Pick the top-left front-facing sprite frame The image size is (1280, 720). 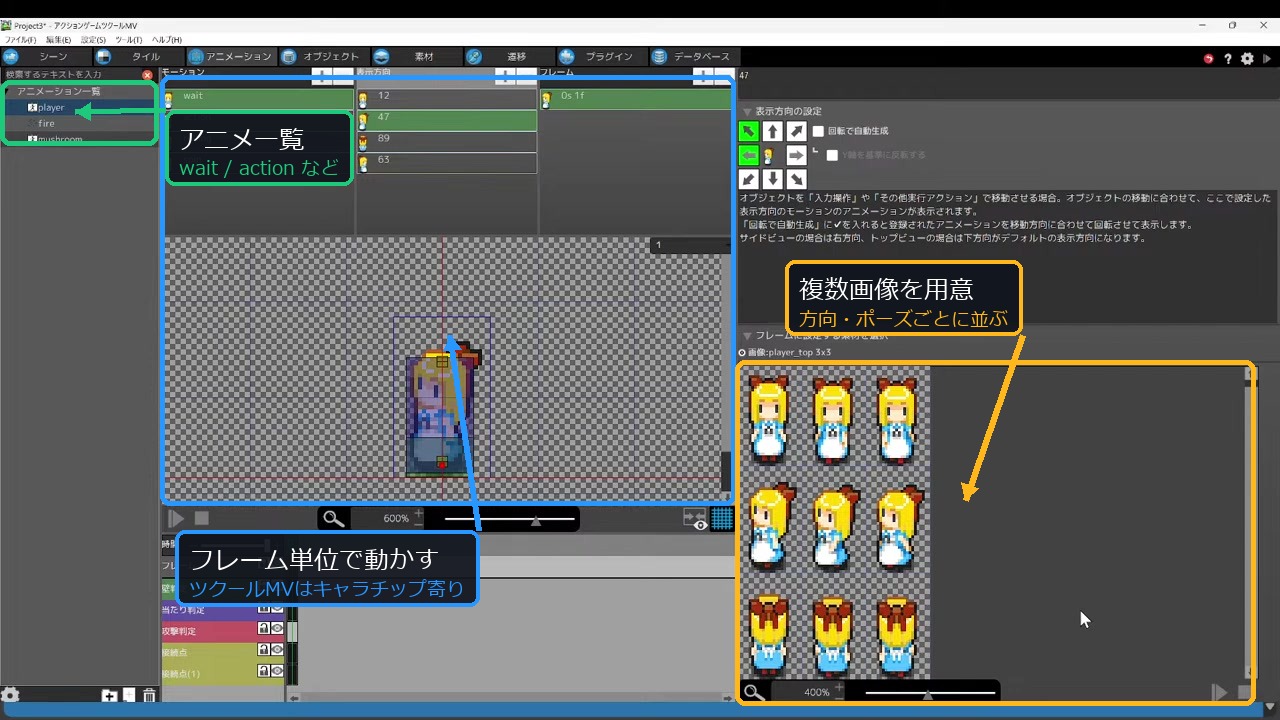[769, 420]
